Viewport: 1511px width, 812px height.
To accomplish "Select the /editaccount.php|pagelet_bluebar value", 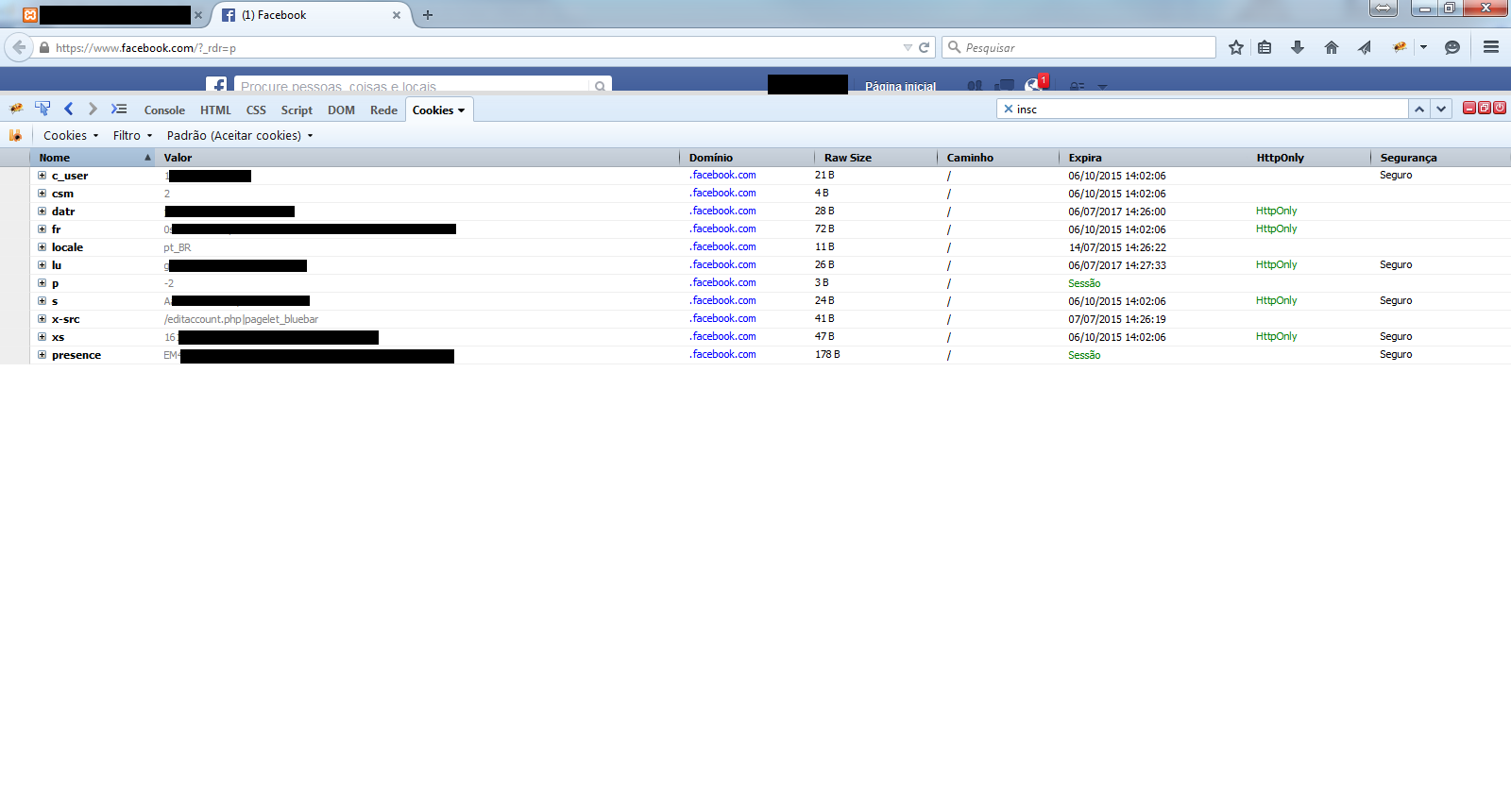I will point(241,319).
